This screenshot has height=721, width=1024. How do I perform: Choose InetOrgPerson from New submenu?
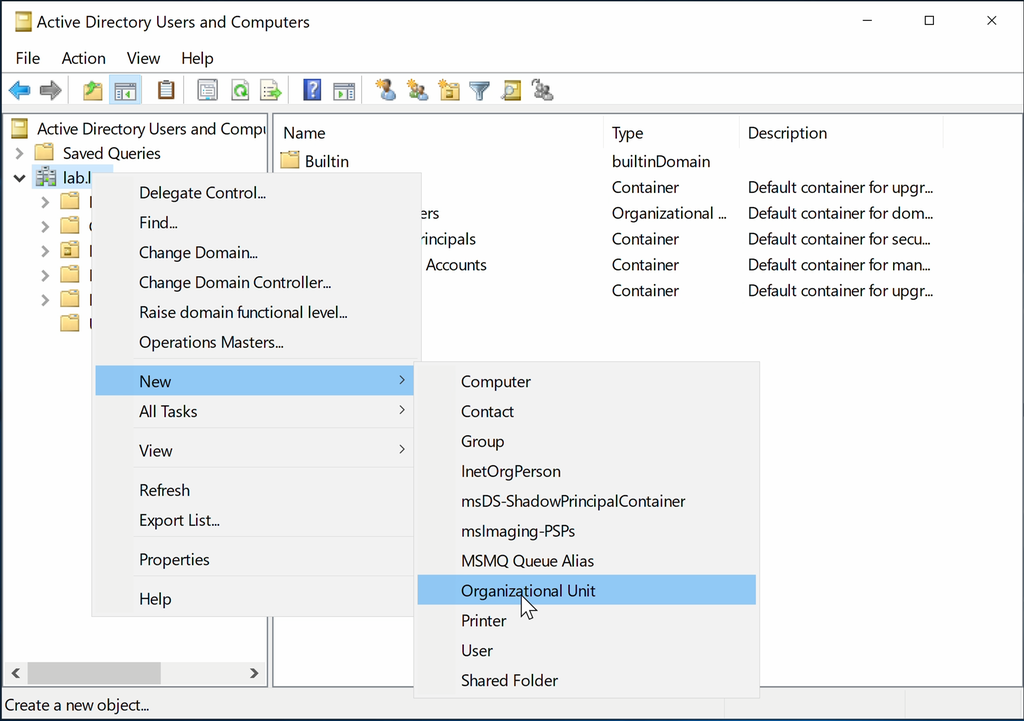click(x=511, y=472)
